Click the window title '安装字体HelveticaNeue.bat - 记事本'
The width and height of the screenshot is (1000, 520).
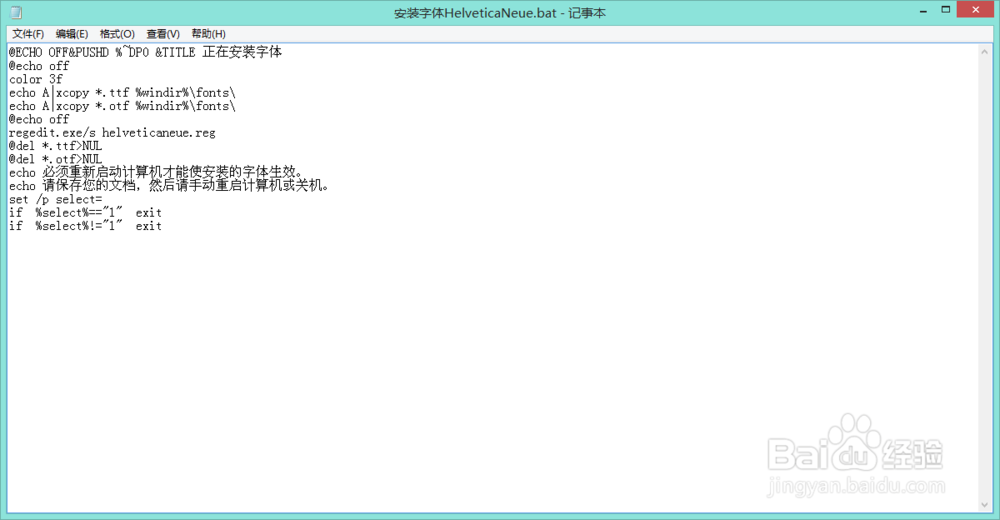499,13
